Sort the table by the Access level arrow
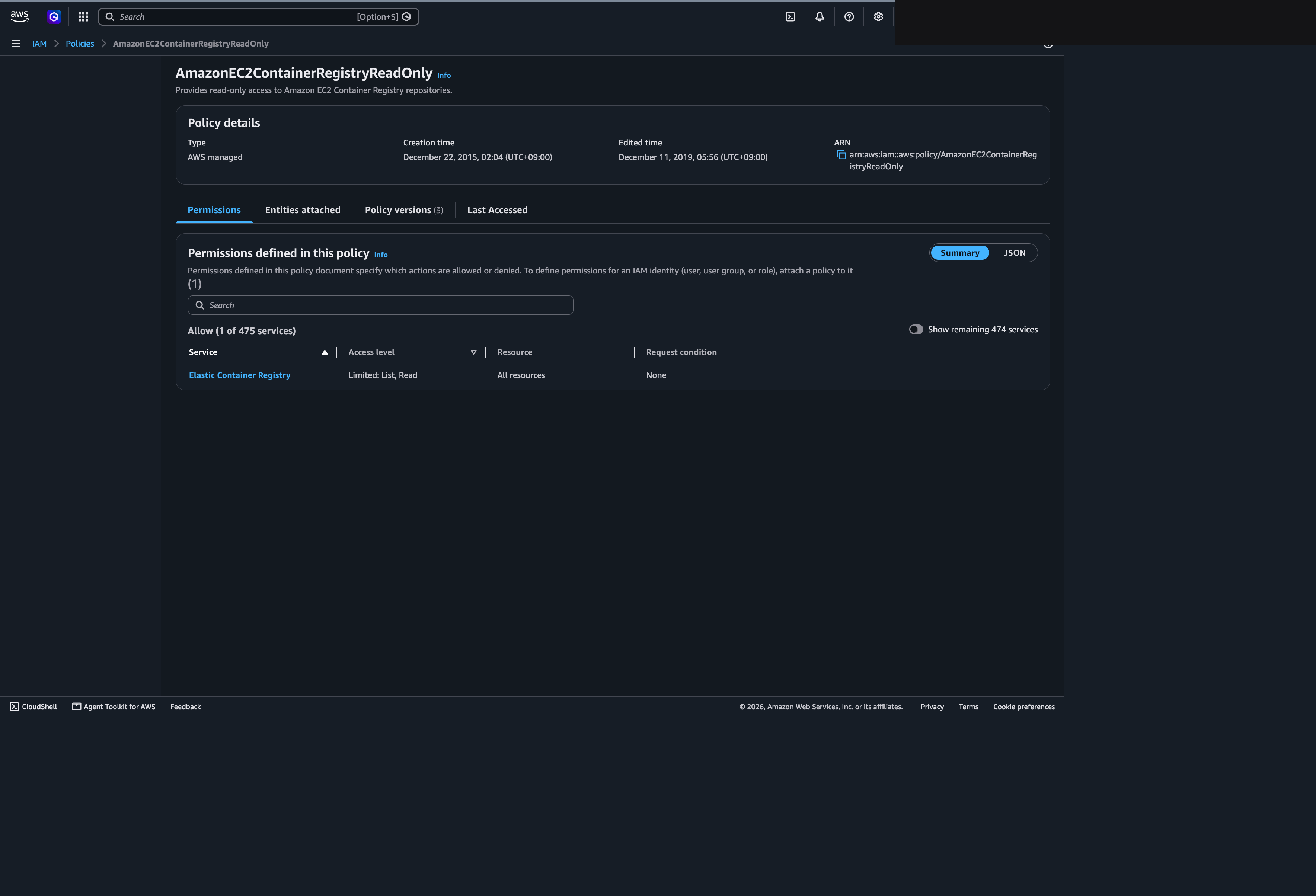This screenshot has height=896, width=1316. click(473, 352)
